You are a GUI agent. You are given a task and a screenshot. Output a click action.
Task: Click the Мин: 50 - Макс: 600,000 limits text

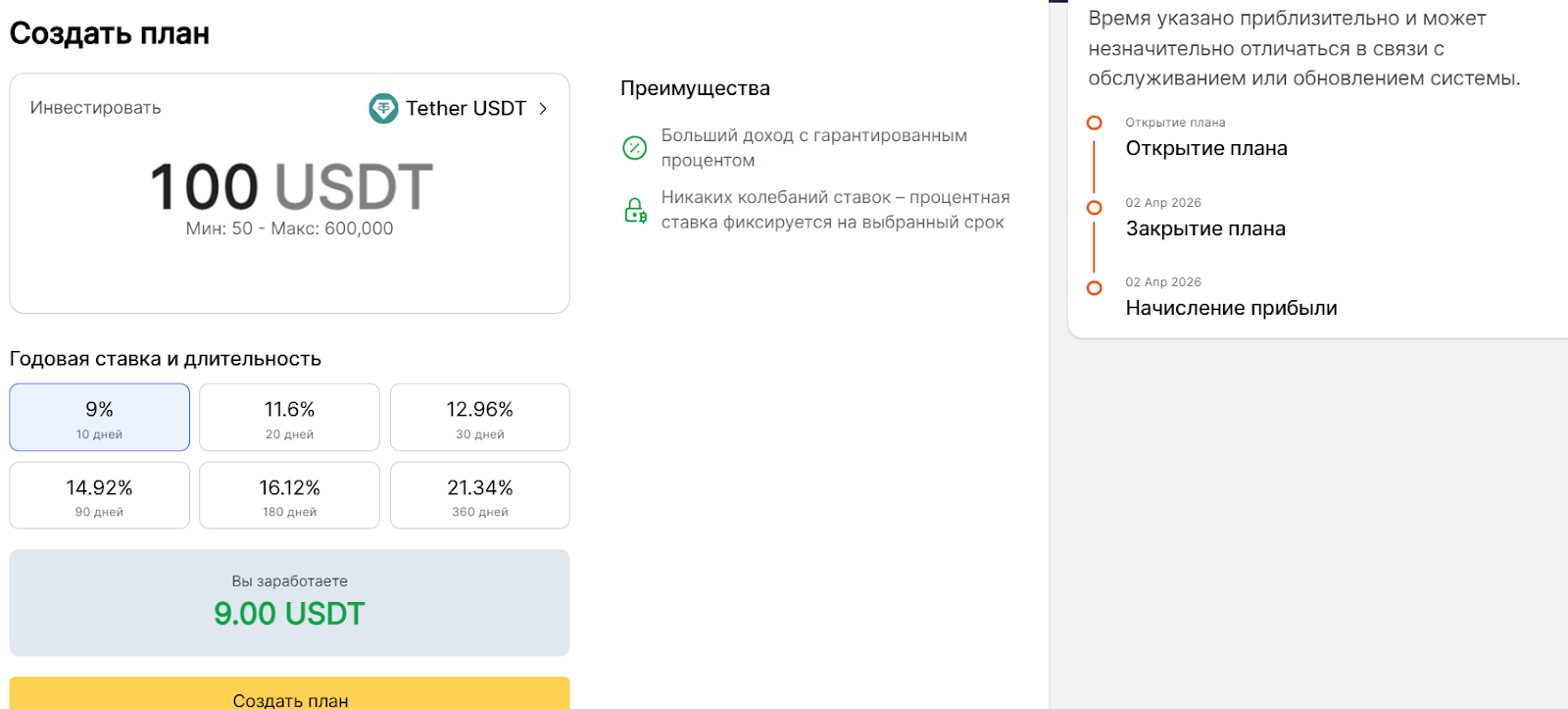(x=289, y=228)
